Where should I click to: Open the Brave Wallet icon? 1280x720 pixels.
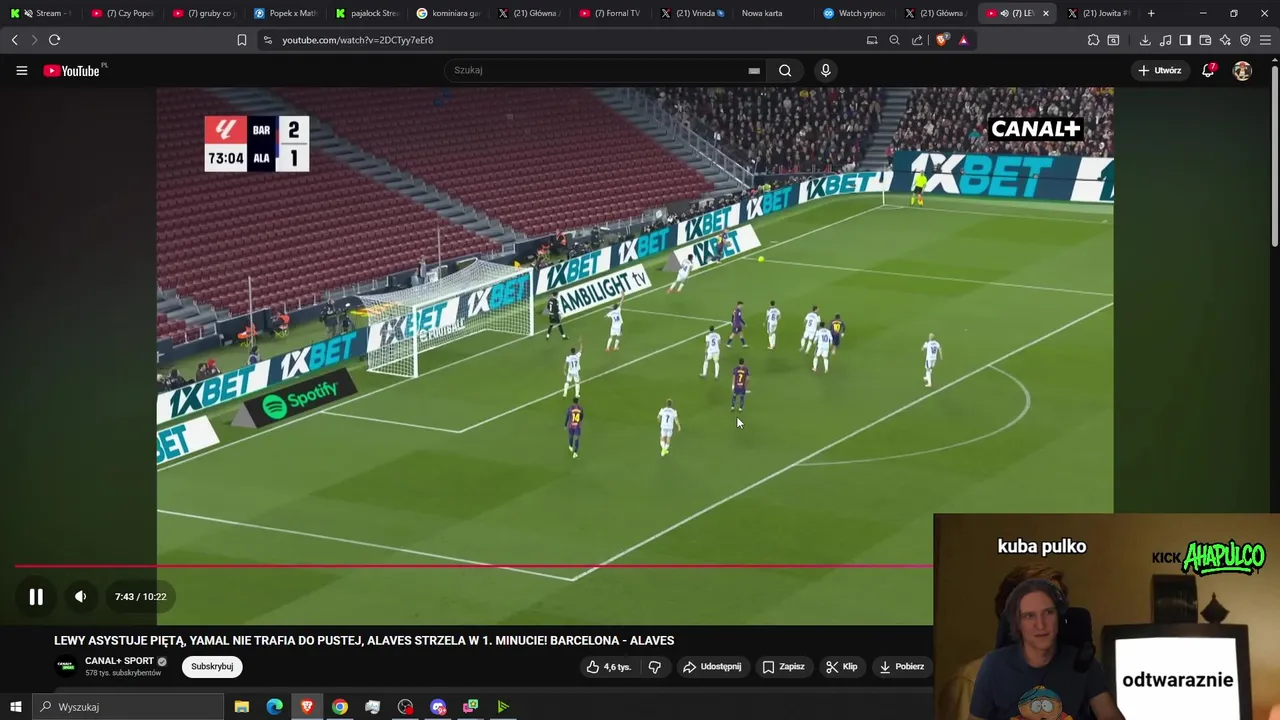1205,40
